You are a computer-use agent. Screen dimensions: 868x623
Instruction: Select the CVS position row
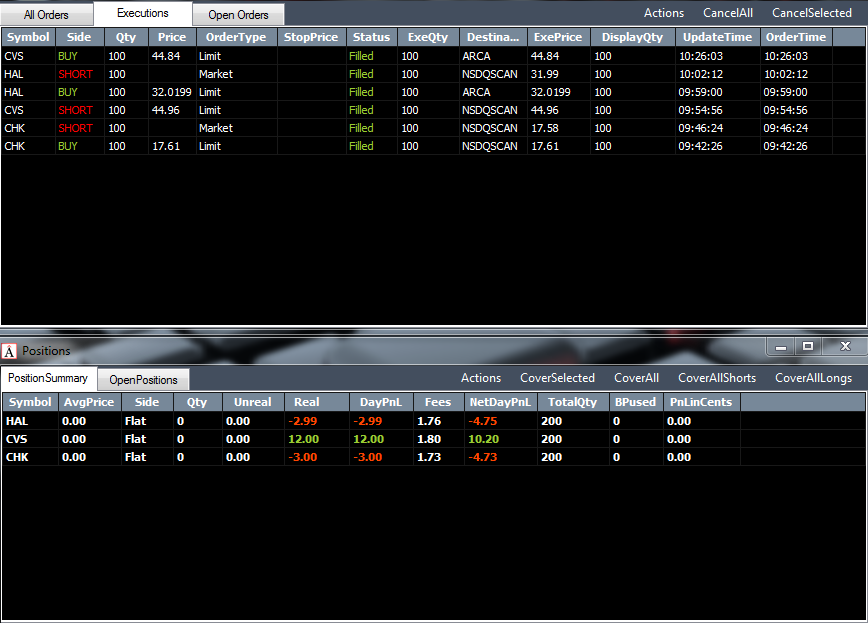[433, 439]
